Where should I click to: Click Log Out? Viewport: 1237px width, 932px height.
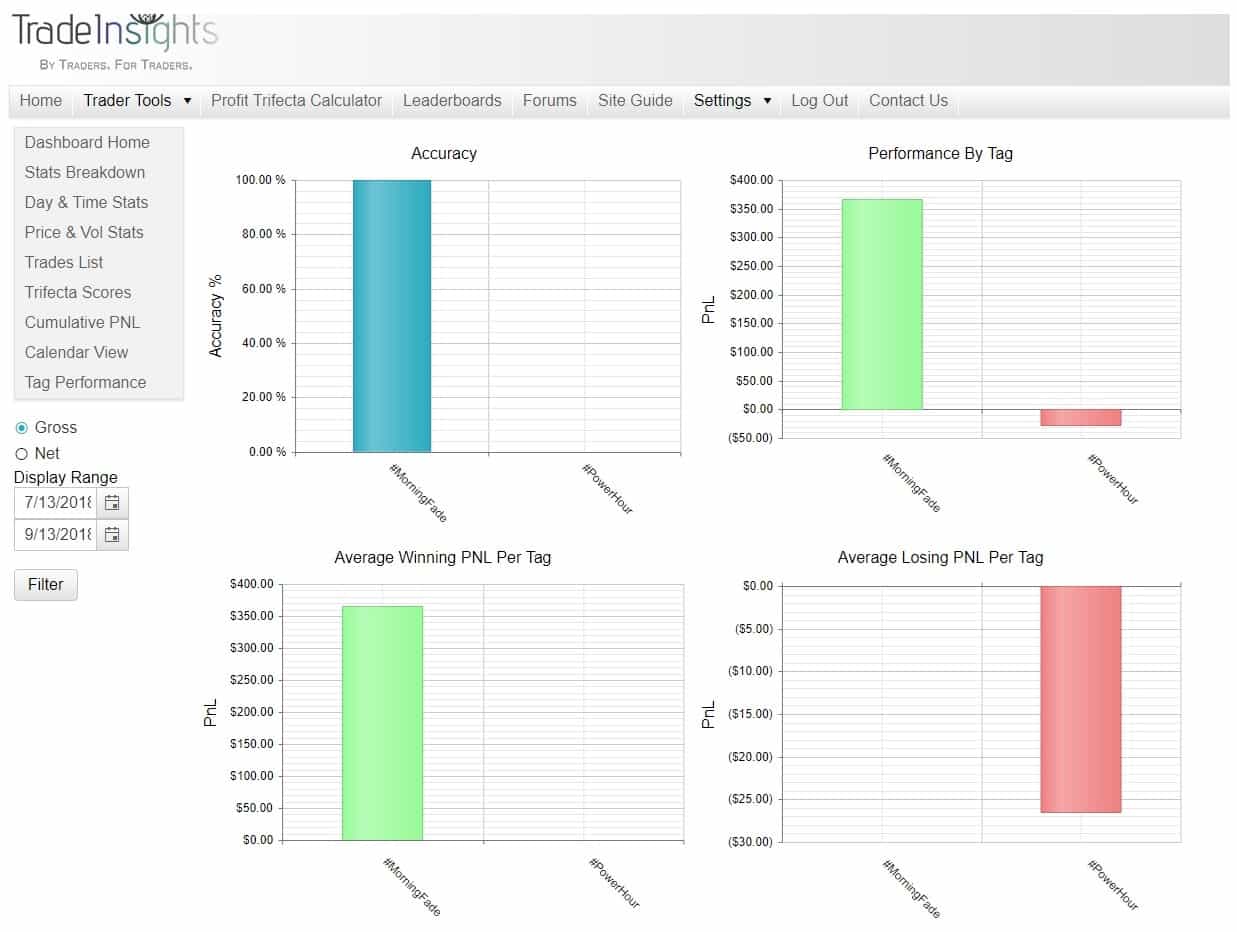click(x=820, y=100)
